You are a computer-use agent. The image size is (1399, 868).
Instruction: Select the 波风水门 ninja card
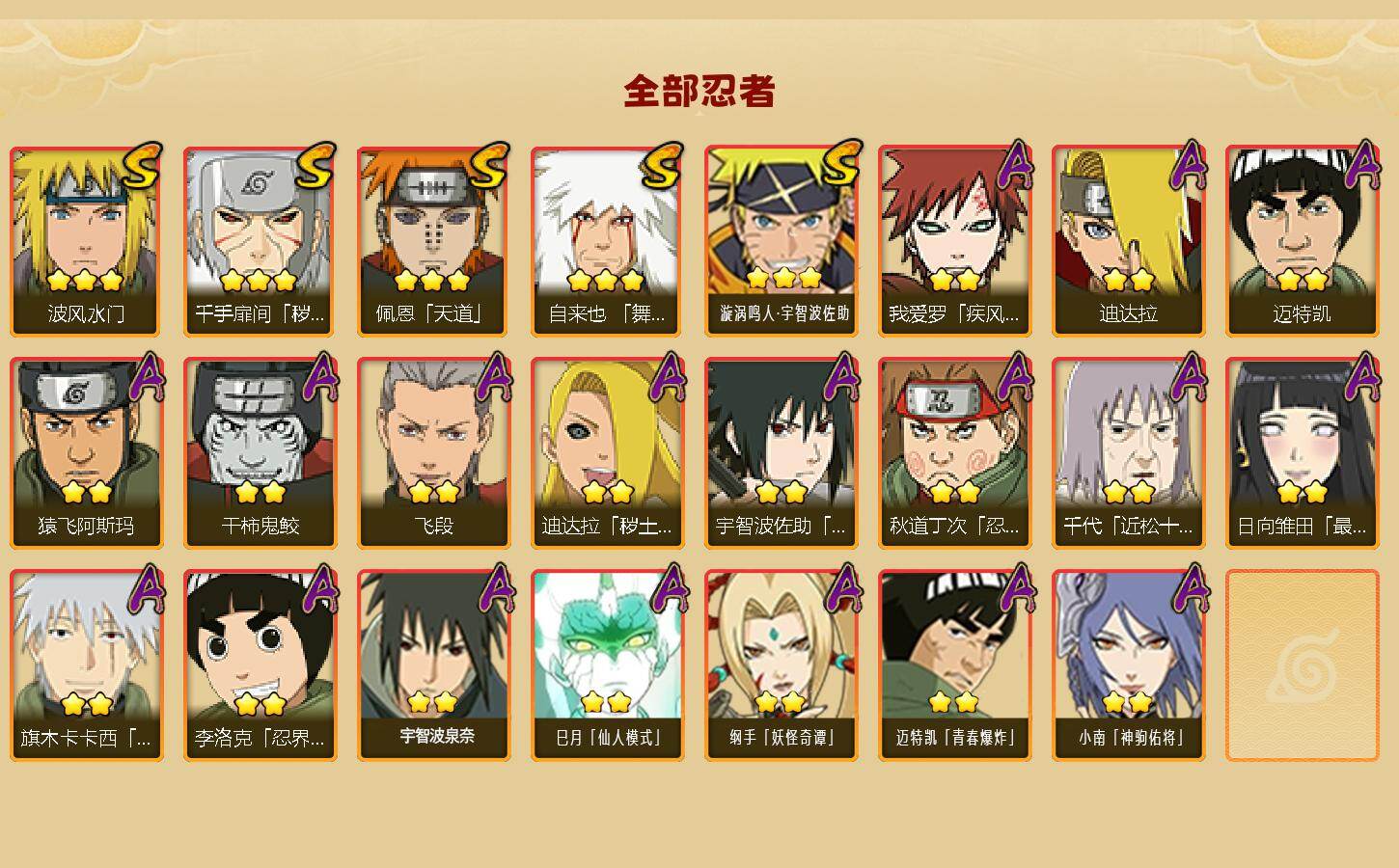click(87, 241)
